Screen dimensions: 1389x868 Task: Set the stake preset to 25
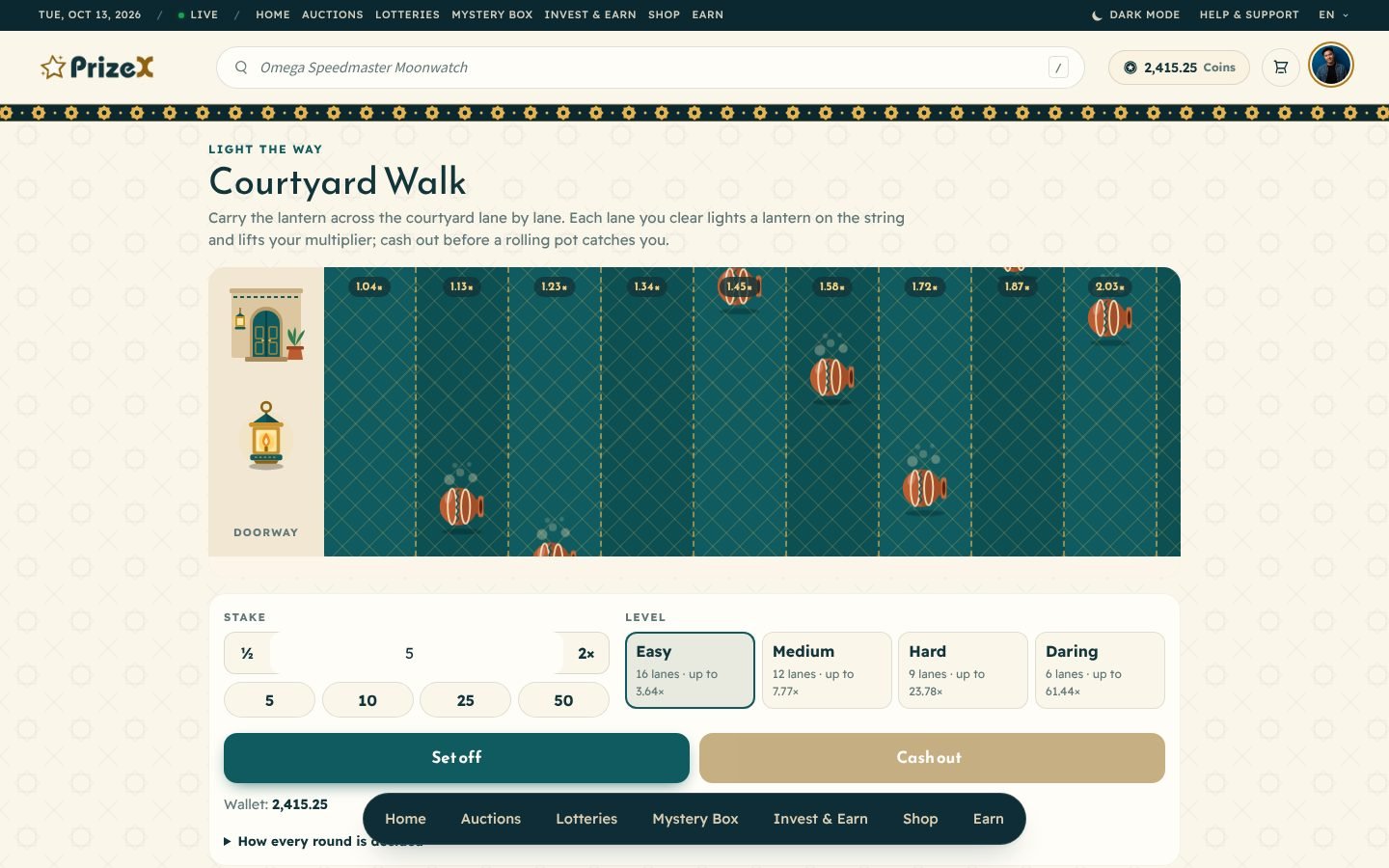pos(466,700)
